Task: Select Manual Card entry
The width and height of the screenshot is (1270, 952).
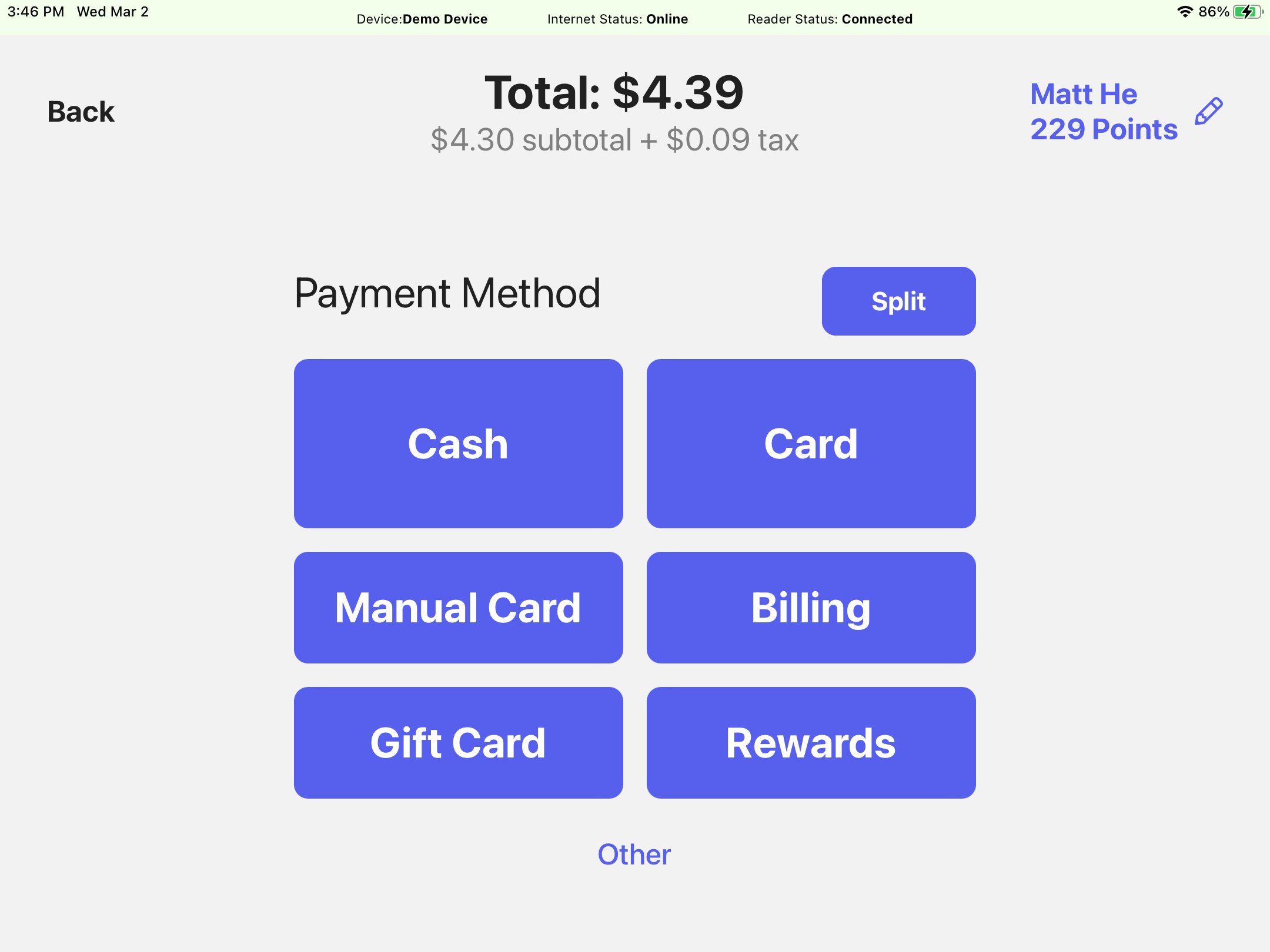Action: tap(458, 608)
